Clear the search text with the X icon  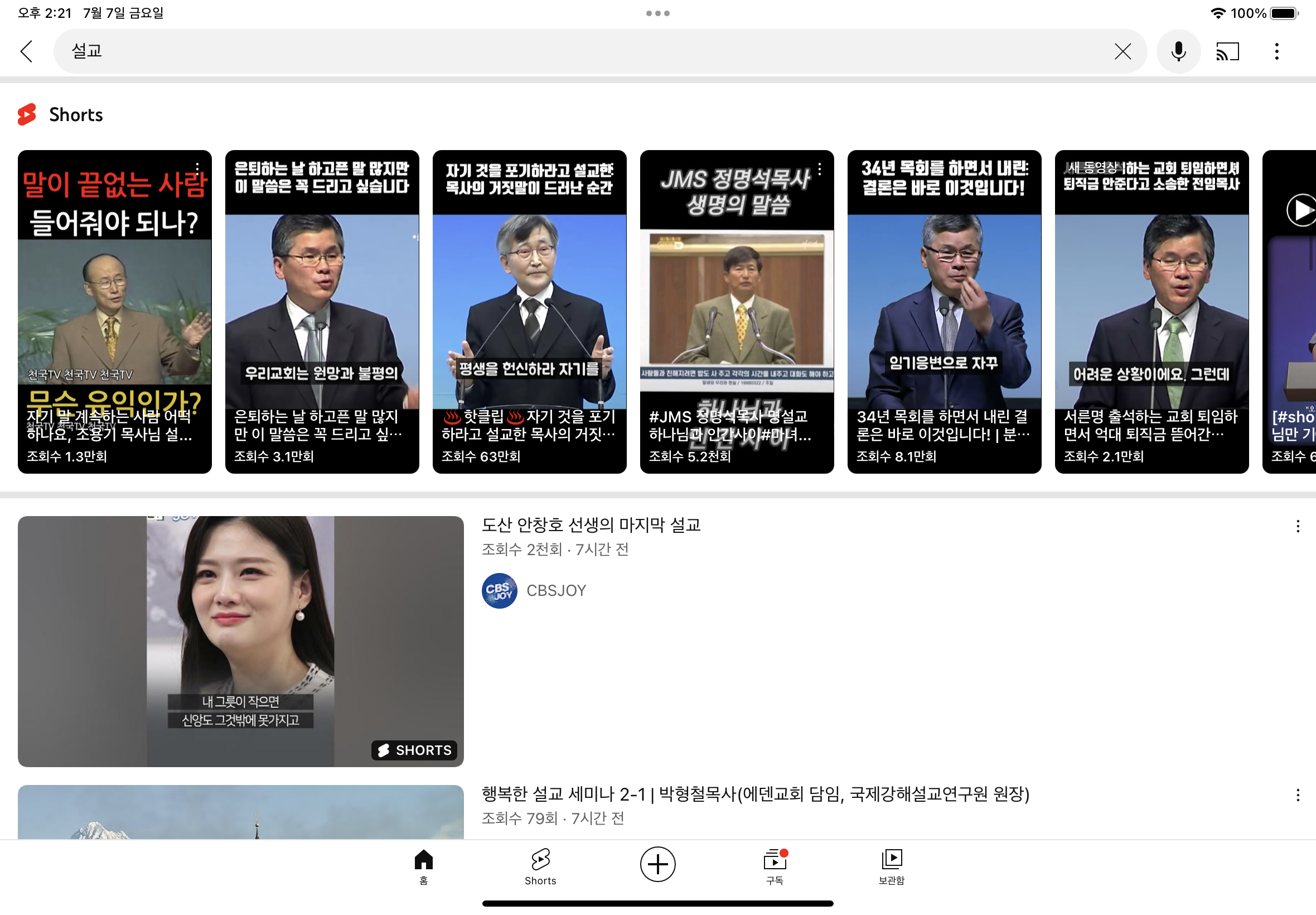click(1123, 51)
